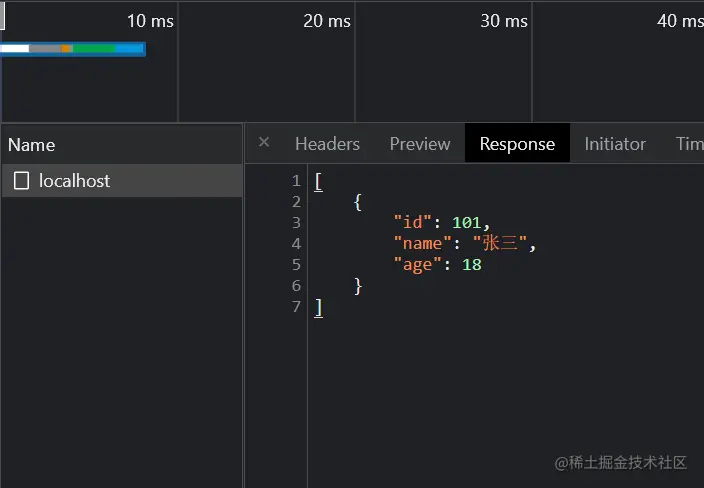
Task: Click the closing curly brace on line 6
Action: pos(358,286)
